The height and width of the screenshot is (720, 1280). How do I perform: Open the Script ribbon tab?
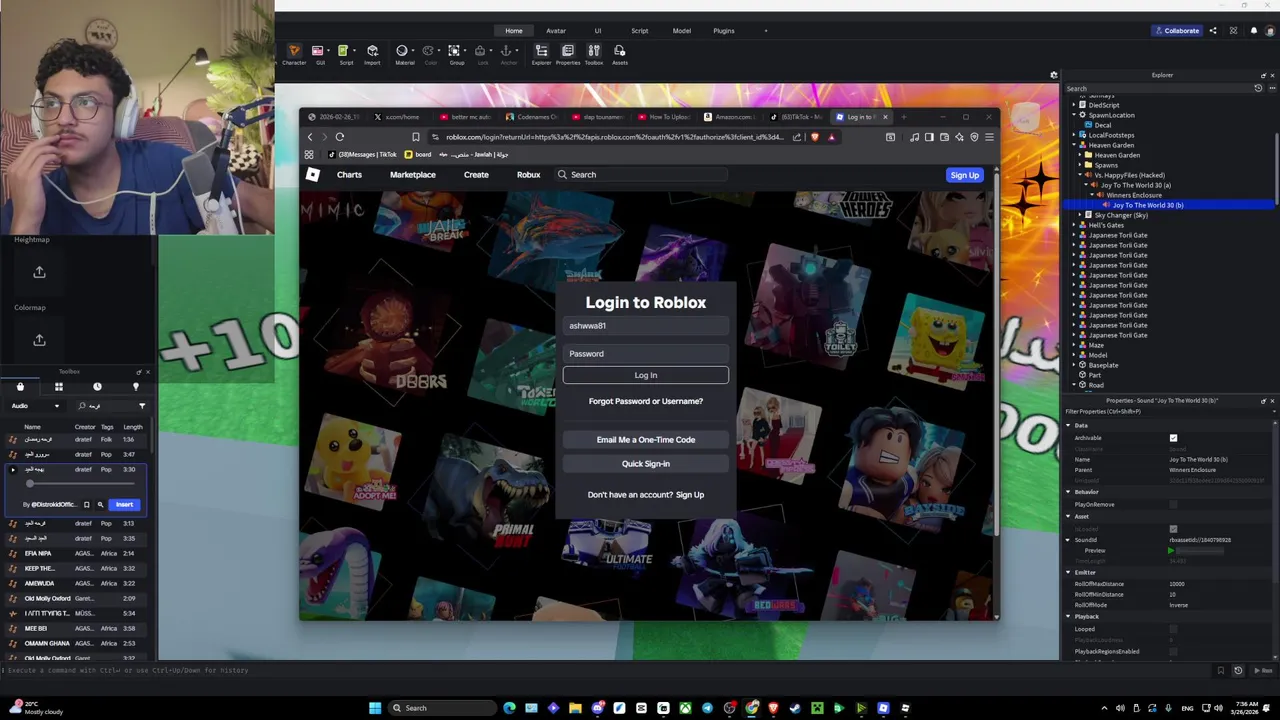(x=639, y=31)
